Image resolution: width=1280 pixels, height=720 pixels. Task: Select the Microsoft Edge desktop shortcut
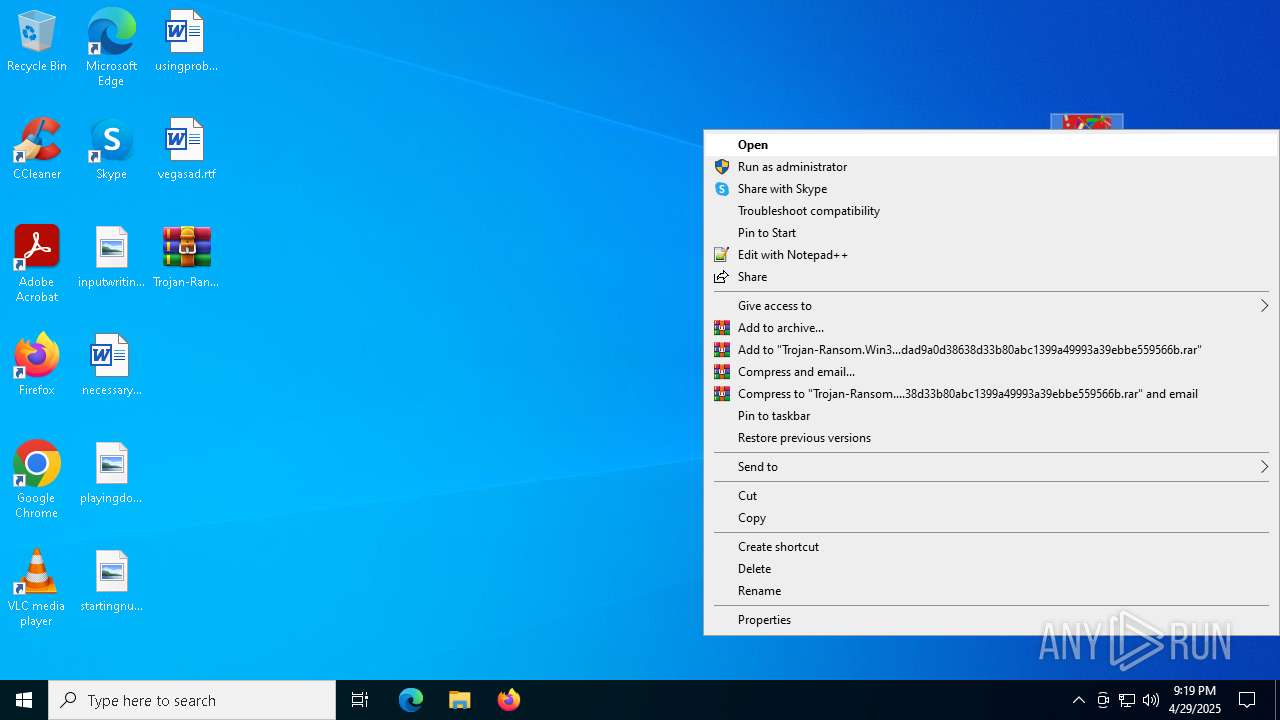111,48
